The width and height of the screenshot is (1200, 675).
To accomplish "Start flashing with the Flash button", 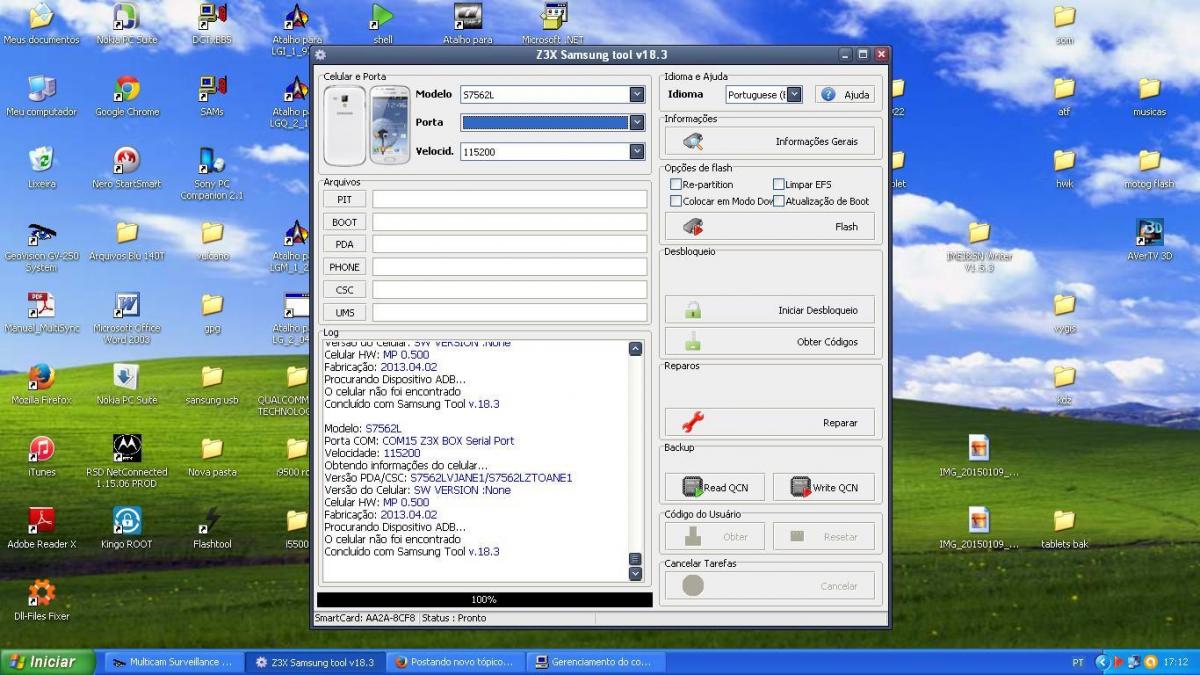I will pyautogui.click(x=769, y=226).
